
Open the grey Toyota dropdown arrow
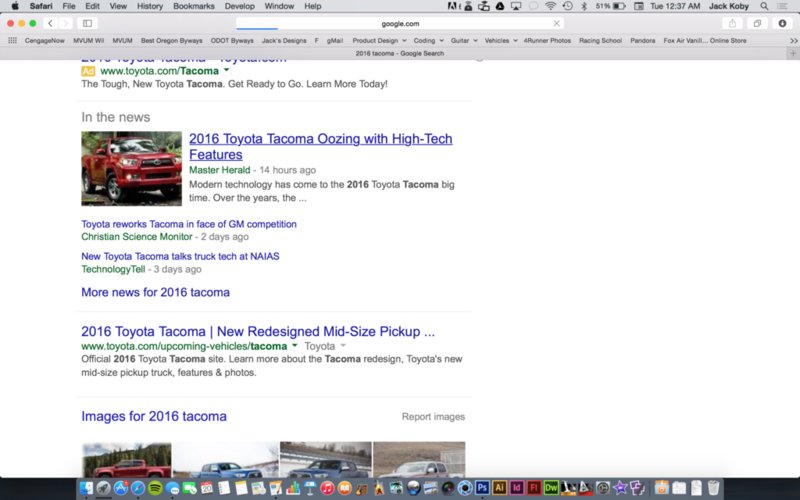(x=343, y=346)
